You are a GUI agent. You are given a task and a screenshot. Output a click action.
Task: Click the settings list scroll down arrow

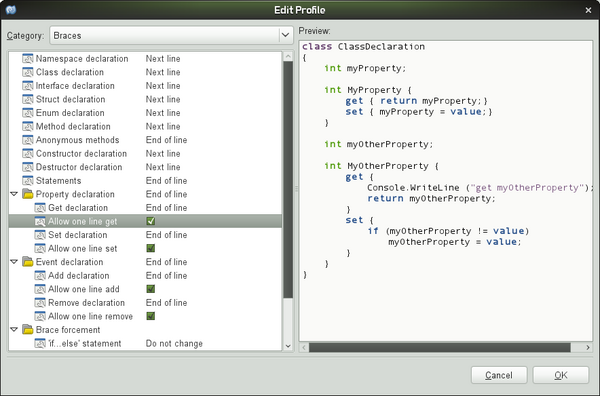tap(288, 346)
